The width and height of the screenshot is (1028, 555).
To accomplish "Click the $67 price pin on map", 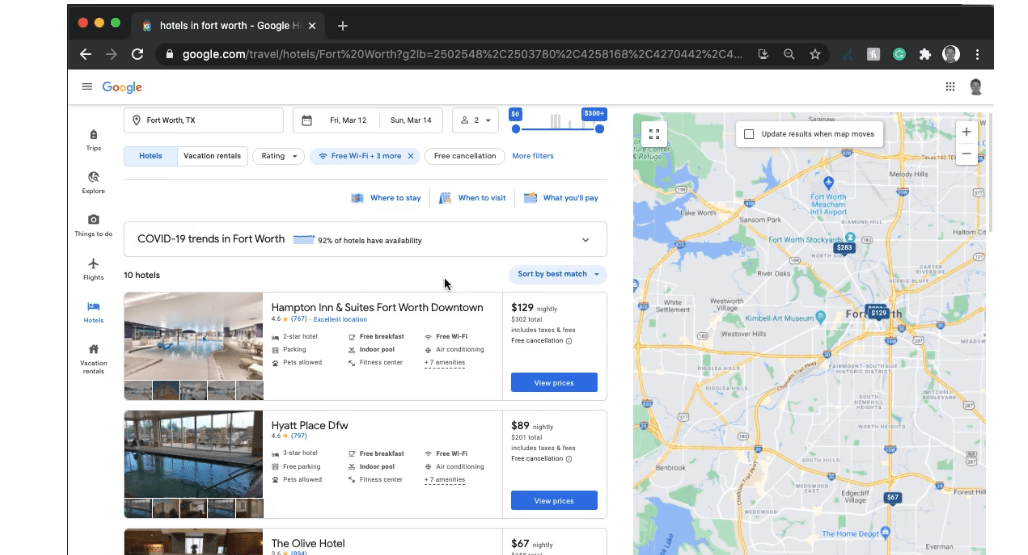I will pyautogui.click(x=892, y=498).
